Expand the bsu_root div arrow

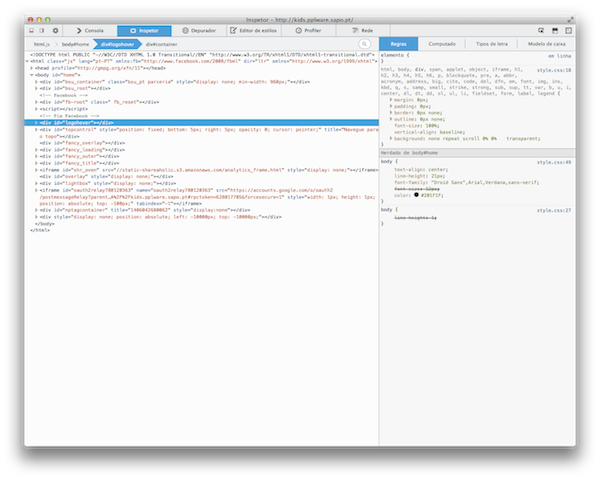coord(37,88)
